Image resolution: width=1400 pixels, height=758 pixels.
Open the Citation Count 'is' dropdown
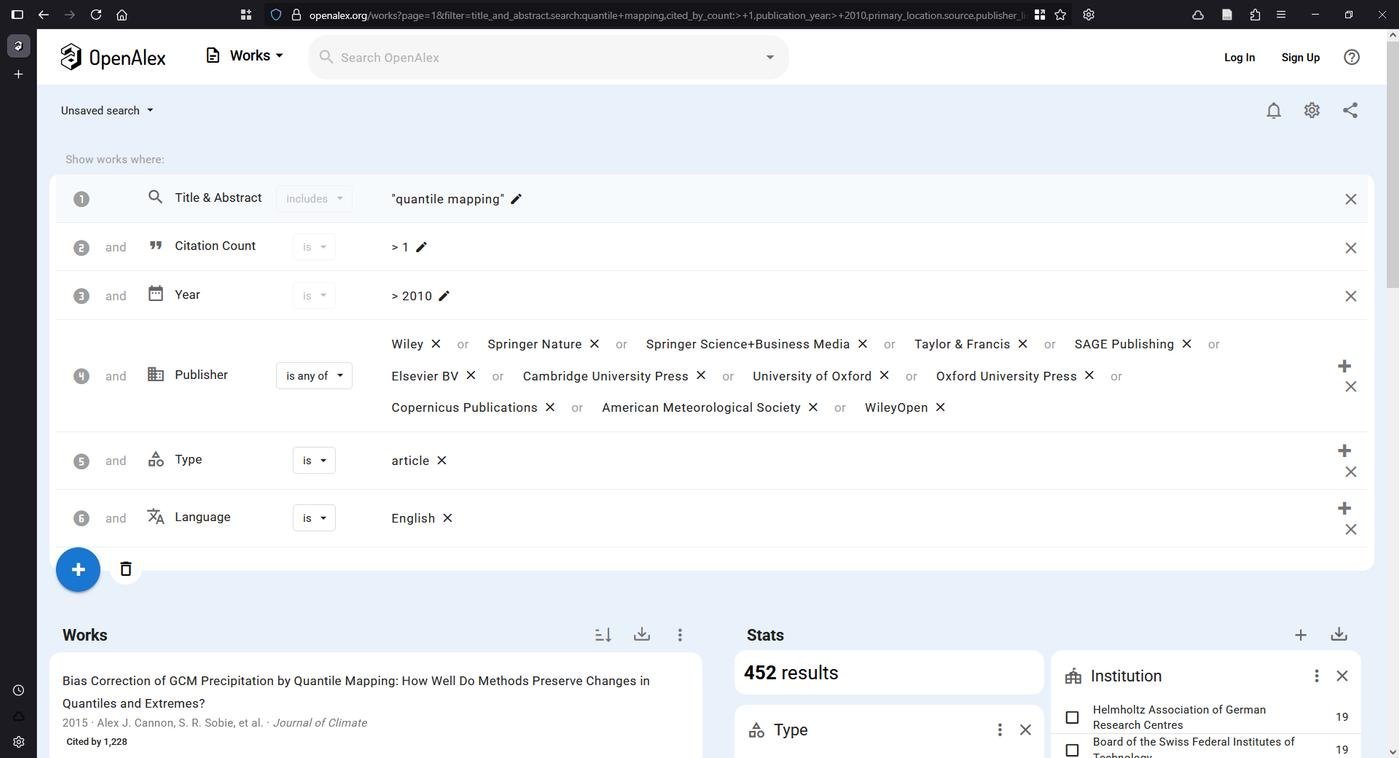314,247
